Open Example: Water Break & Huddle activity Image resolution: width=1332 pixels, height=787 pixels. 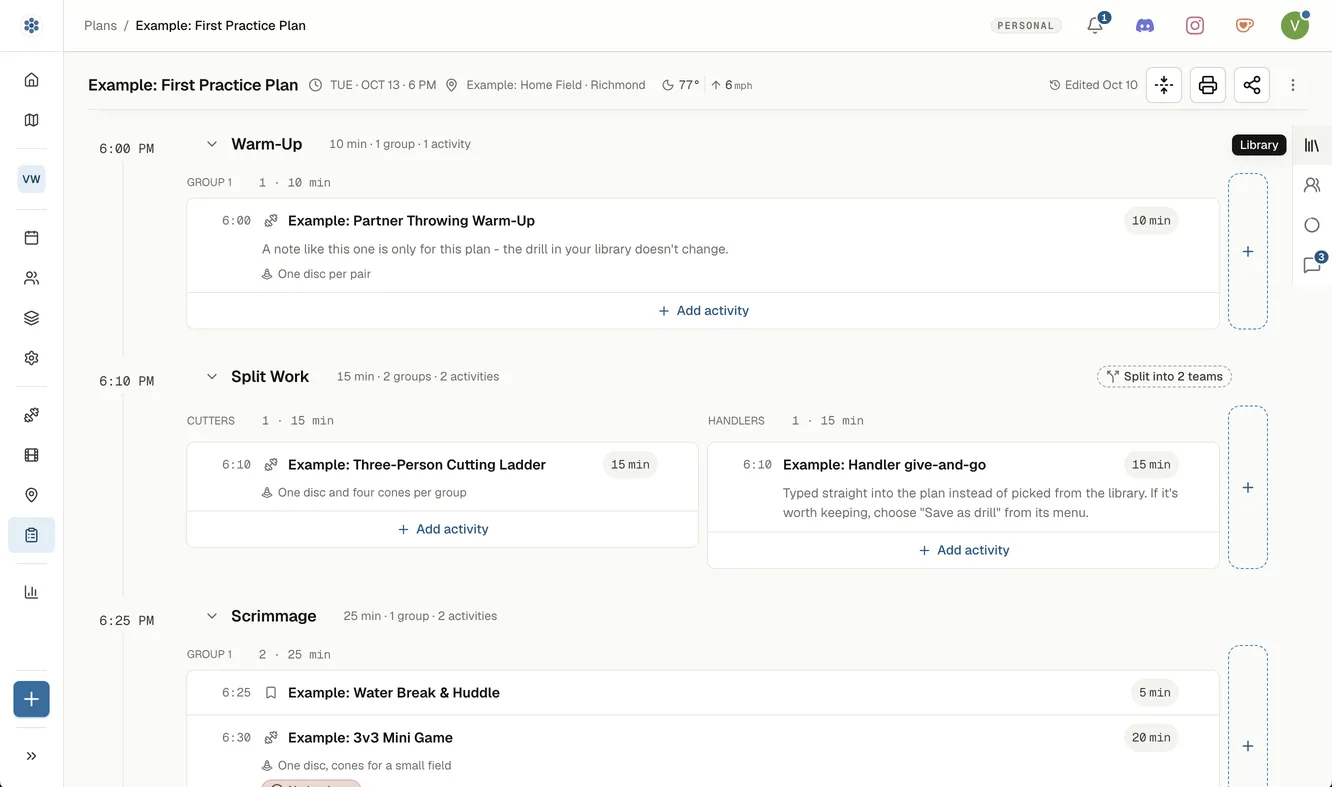[x=394, y=693]
